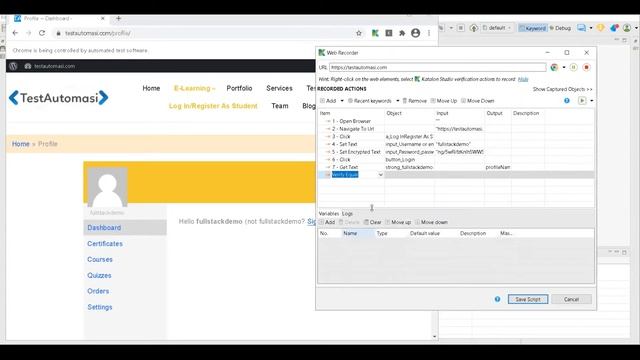Click the Home breadcrumb link

point(20,144)
